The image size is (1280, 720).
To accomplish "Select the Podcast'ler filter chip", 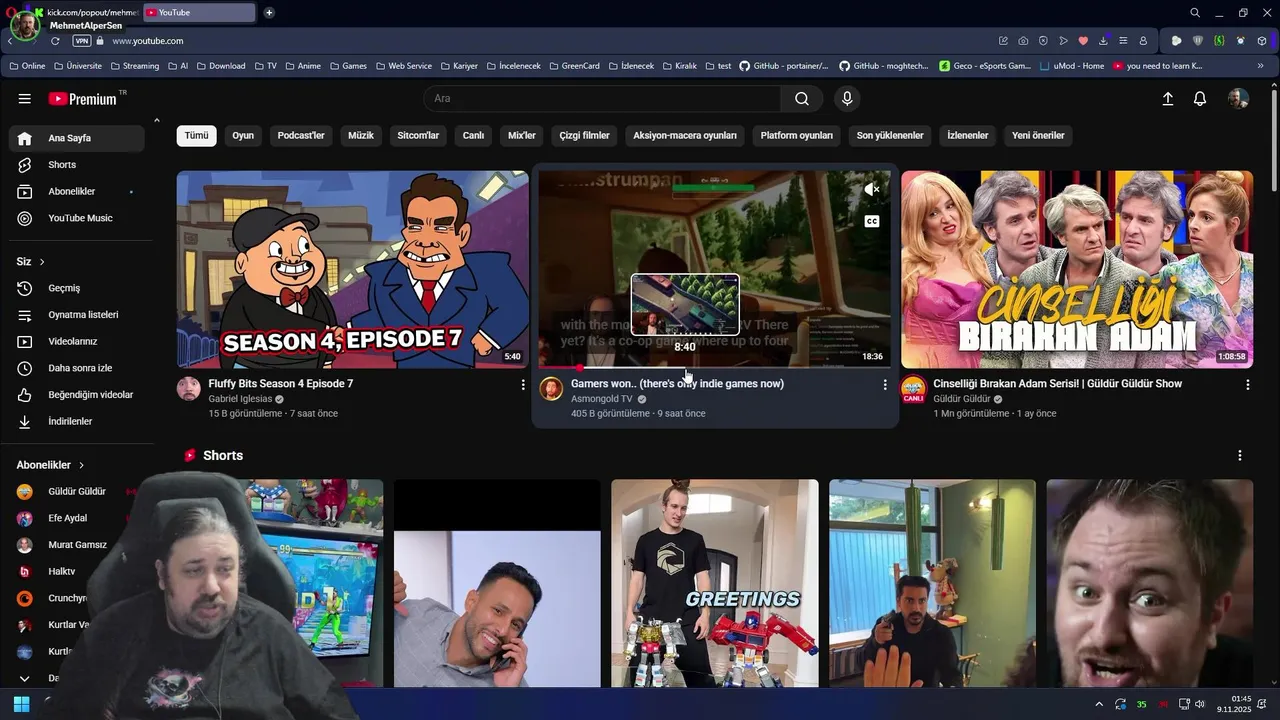I will pyautogui.click(x=301, y=135).
